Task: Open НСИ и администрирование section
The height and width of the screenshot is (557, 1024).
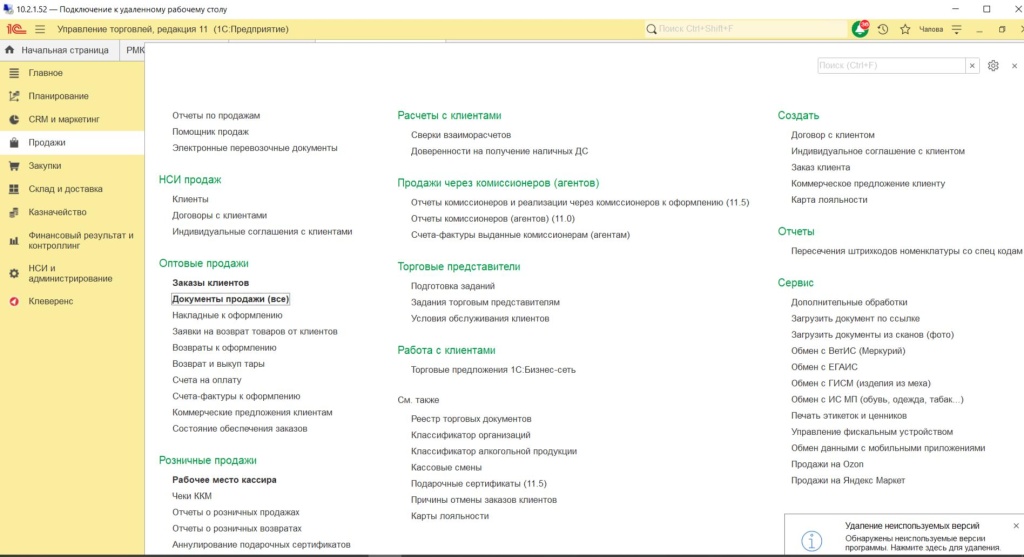Action: coord(72,273)
